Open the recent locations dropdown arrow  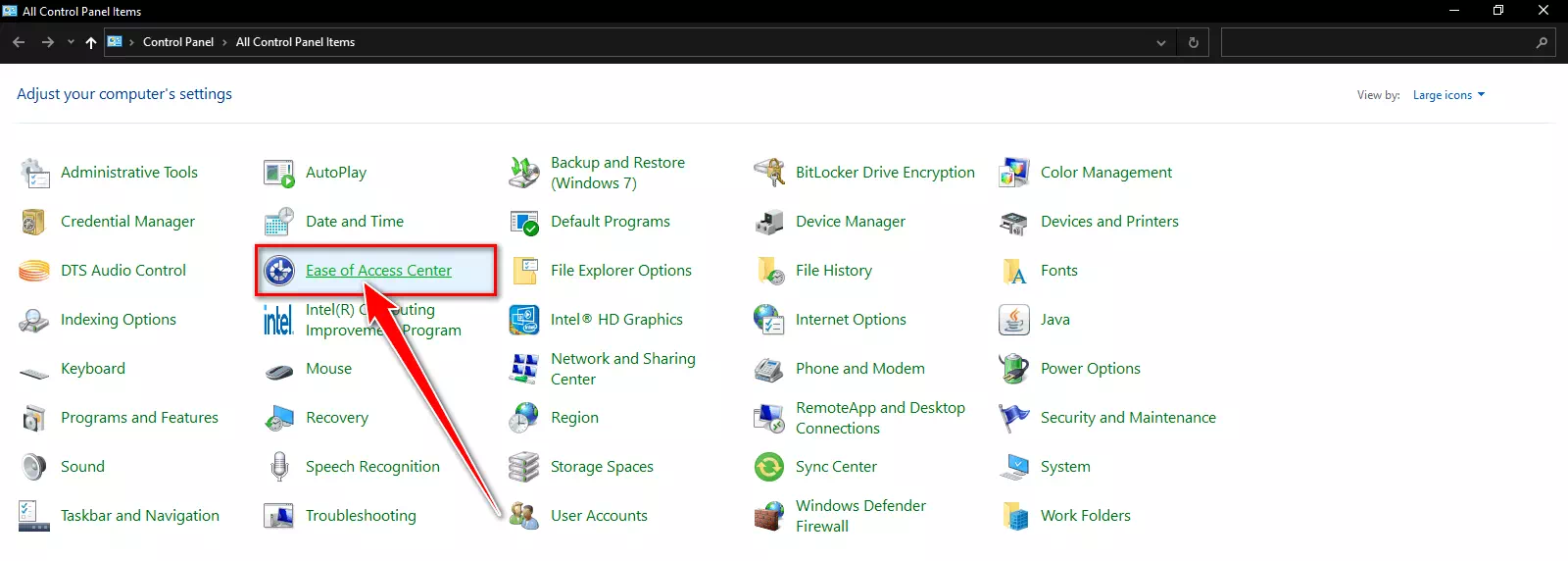point(71,42)
